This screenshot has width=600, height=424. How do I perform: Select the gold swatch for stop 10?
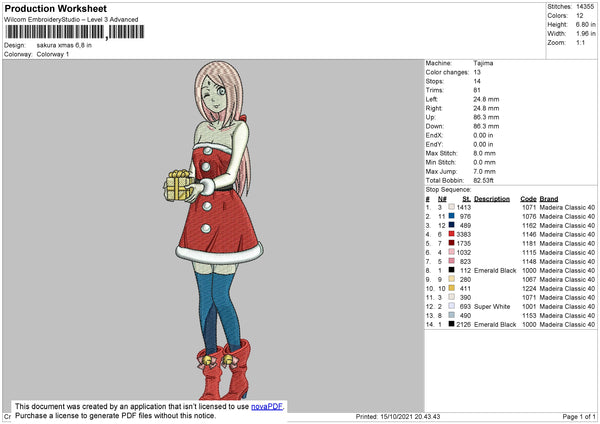(452, 288)
